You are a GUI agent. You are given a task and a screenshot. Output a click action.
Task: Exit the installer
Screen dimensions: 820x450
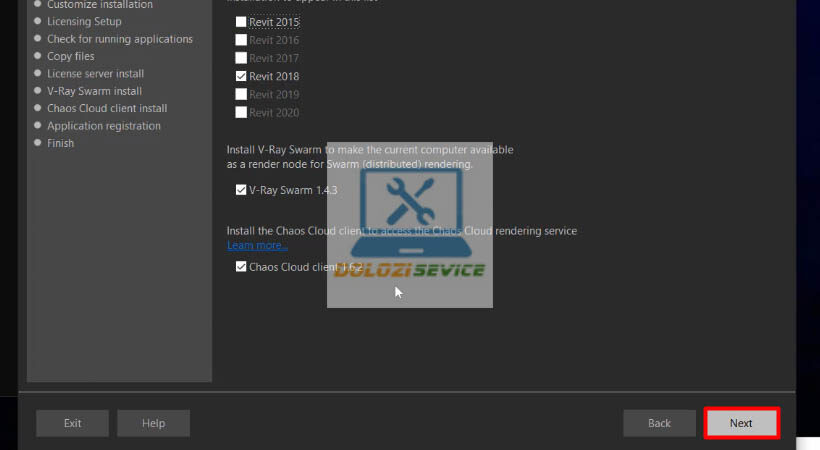(x=72, y=423)
